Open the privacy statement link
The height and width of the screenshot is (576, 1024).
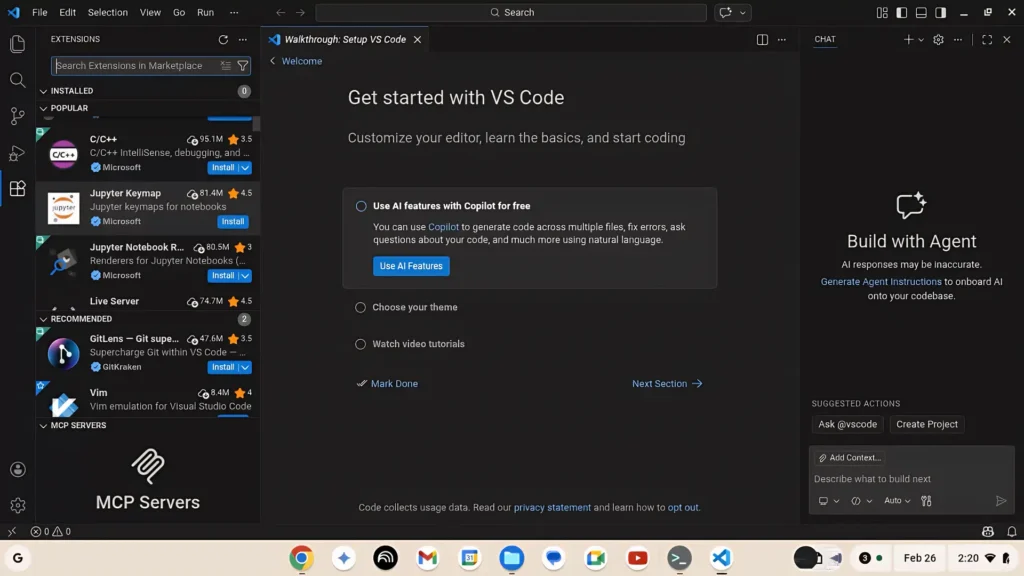[x=552, y=507]
